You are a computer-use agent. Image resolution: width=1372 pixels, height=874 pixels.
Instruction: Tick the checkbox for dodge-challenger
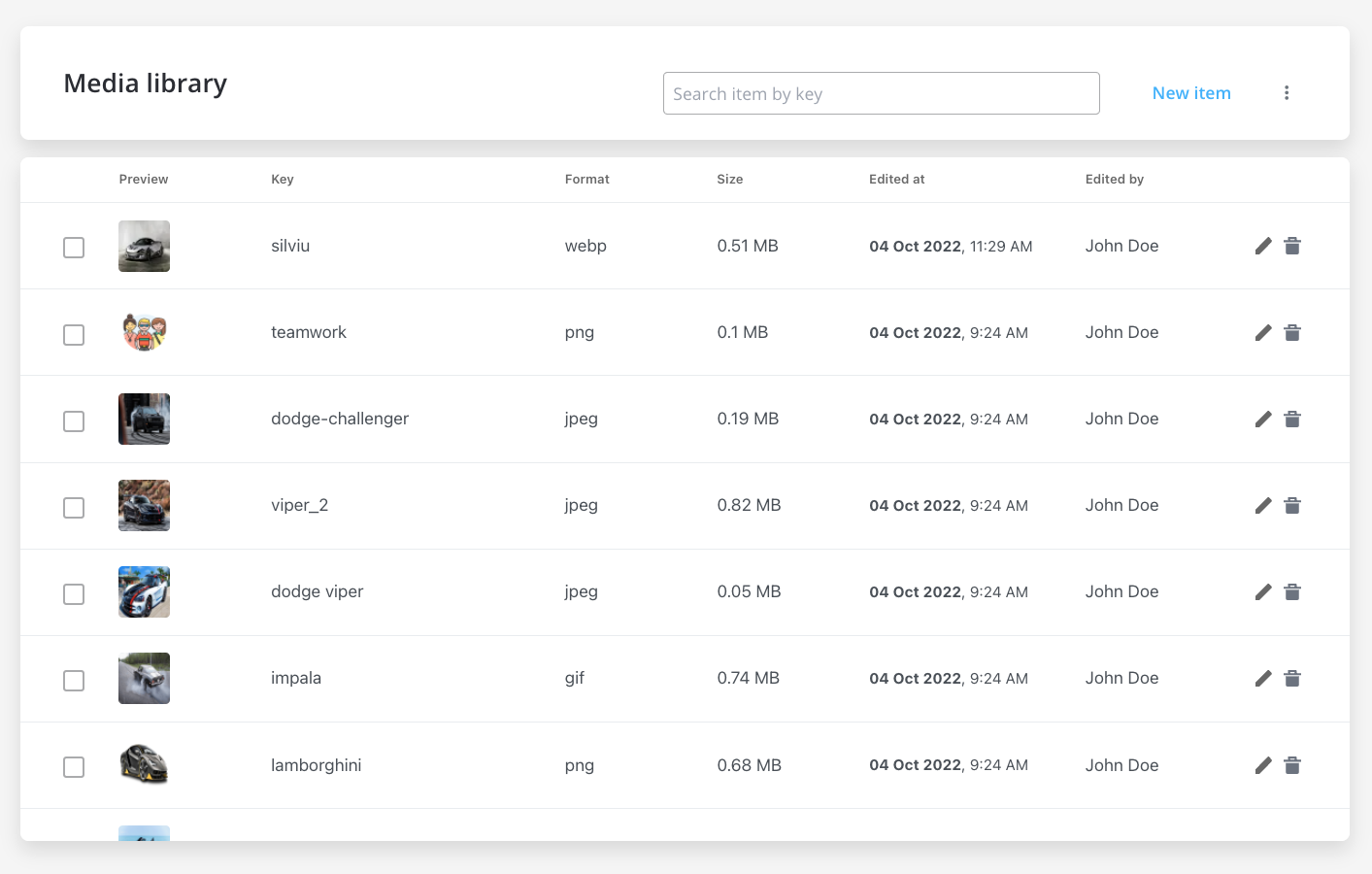pyautogui.click(x=74, y=420)
